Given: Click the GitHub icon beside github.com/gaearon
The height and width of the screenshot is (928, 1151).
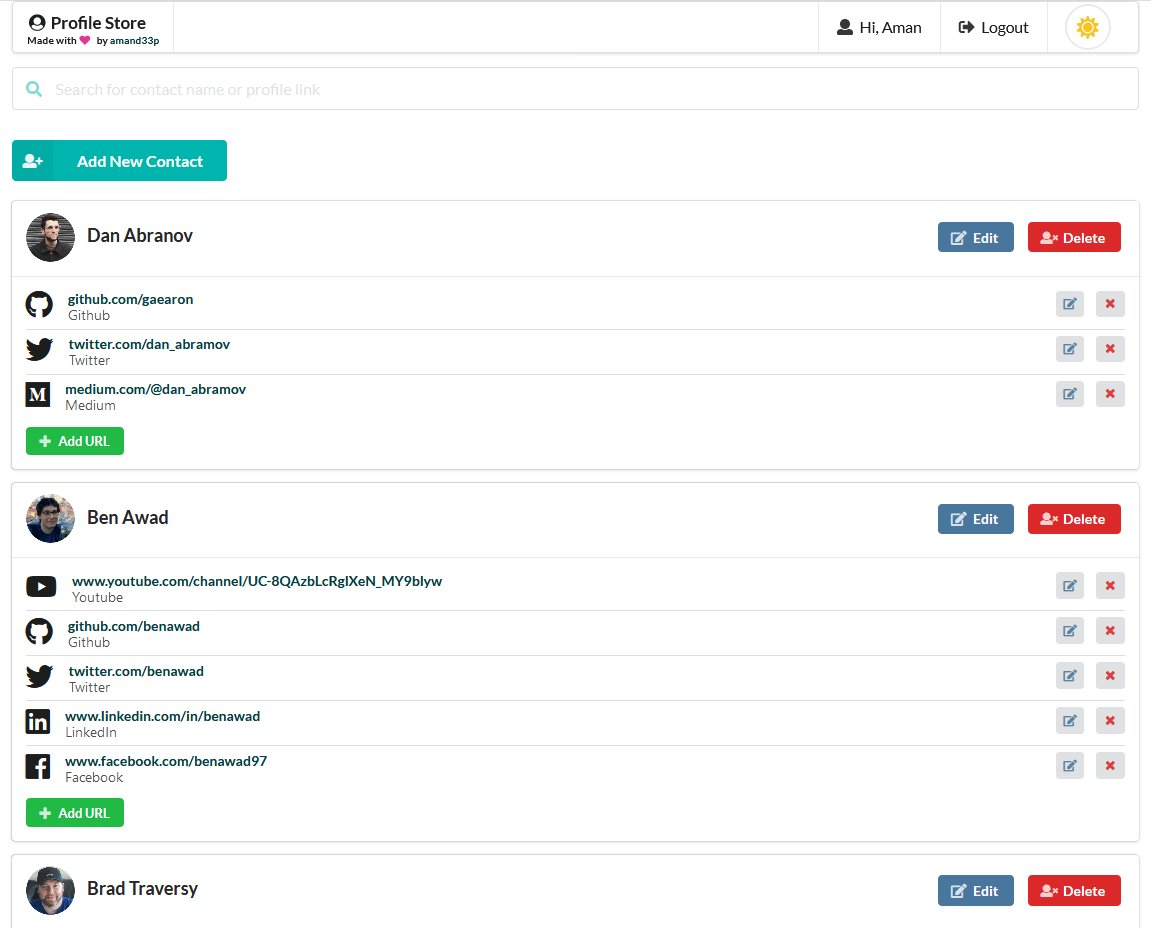Looking at the screenshot, I should [x=39, y=303].
